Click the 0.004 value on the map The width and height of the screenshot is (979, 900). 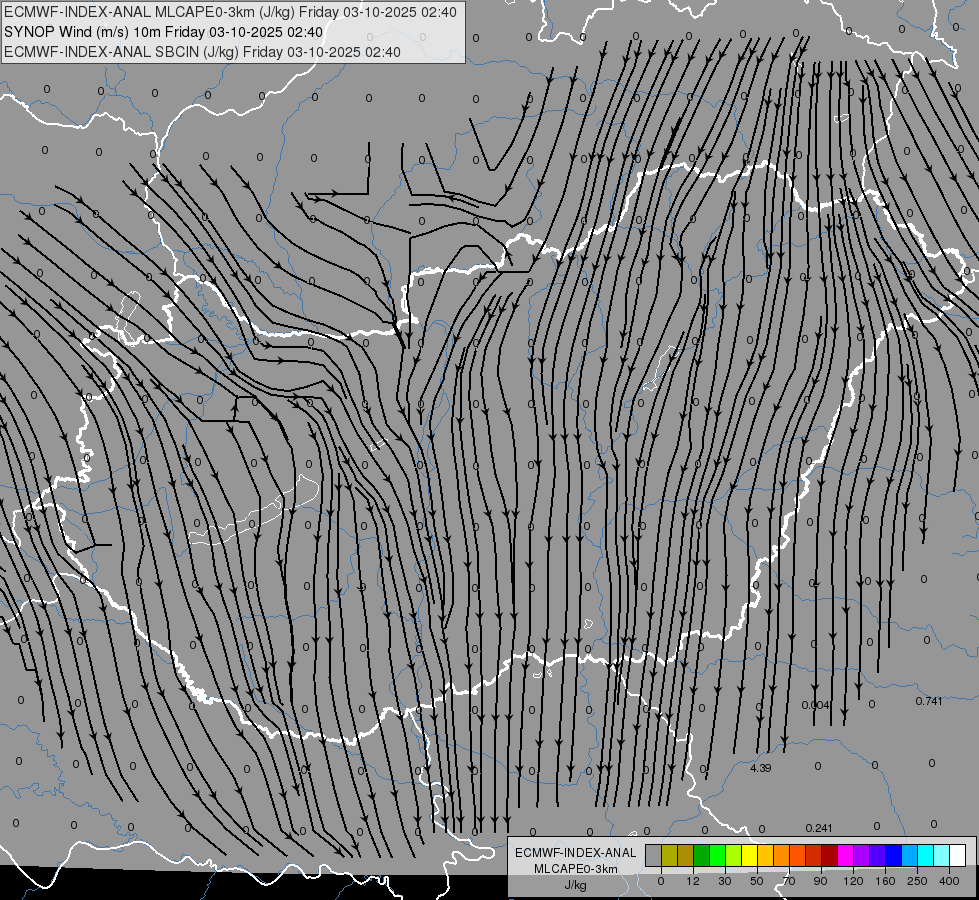816,705
